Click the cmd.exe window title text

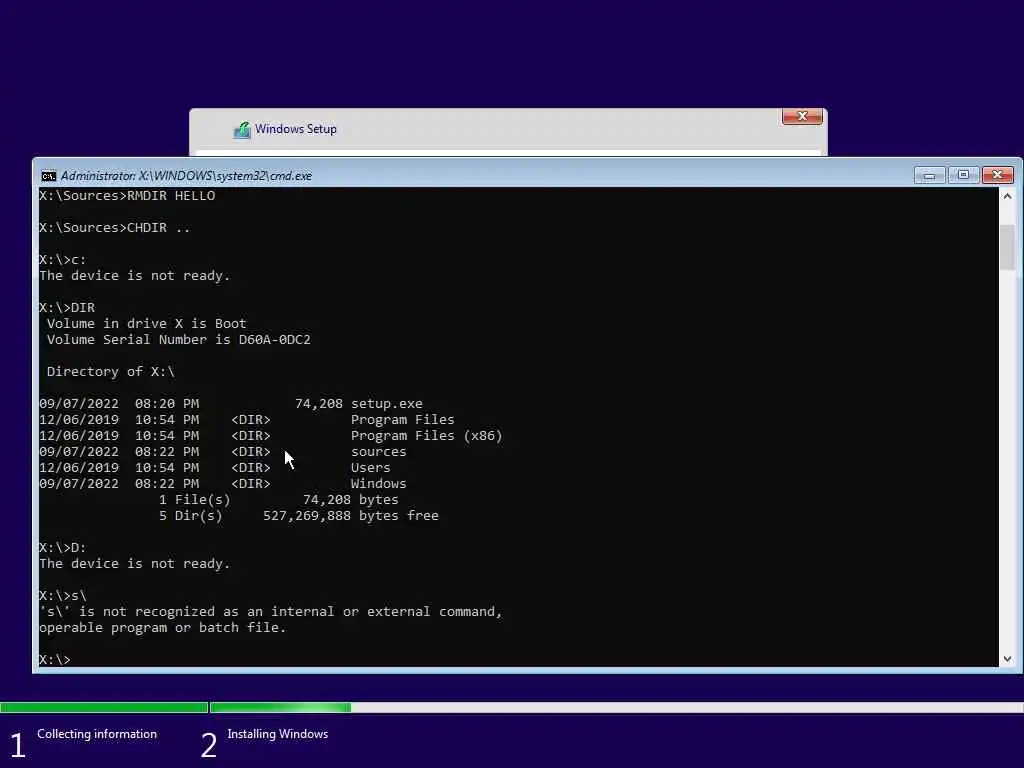tap(186, 176)
